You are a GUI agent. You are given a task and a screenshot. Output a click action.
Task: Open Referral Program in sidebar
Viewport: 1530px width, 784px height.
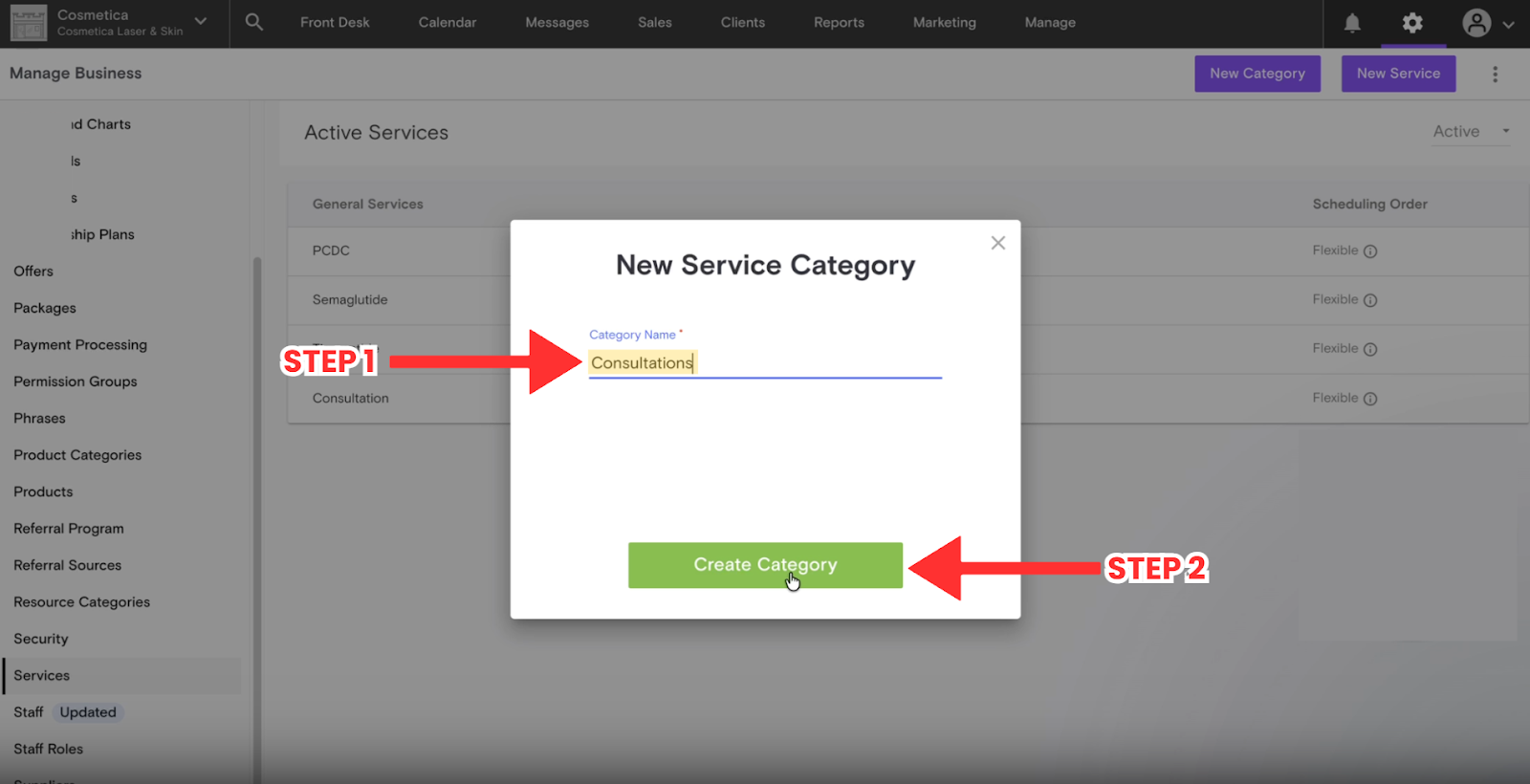click(x=69, y=529)
